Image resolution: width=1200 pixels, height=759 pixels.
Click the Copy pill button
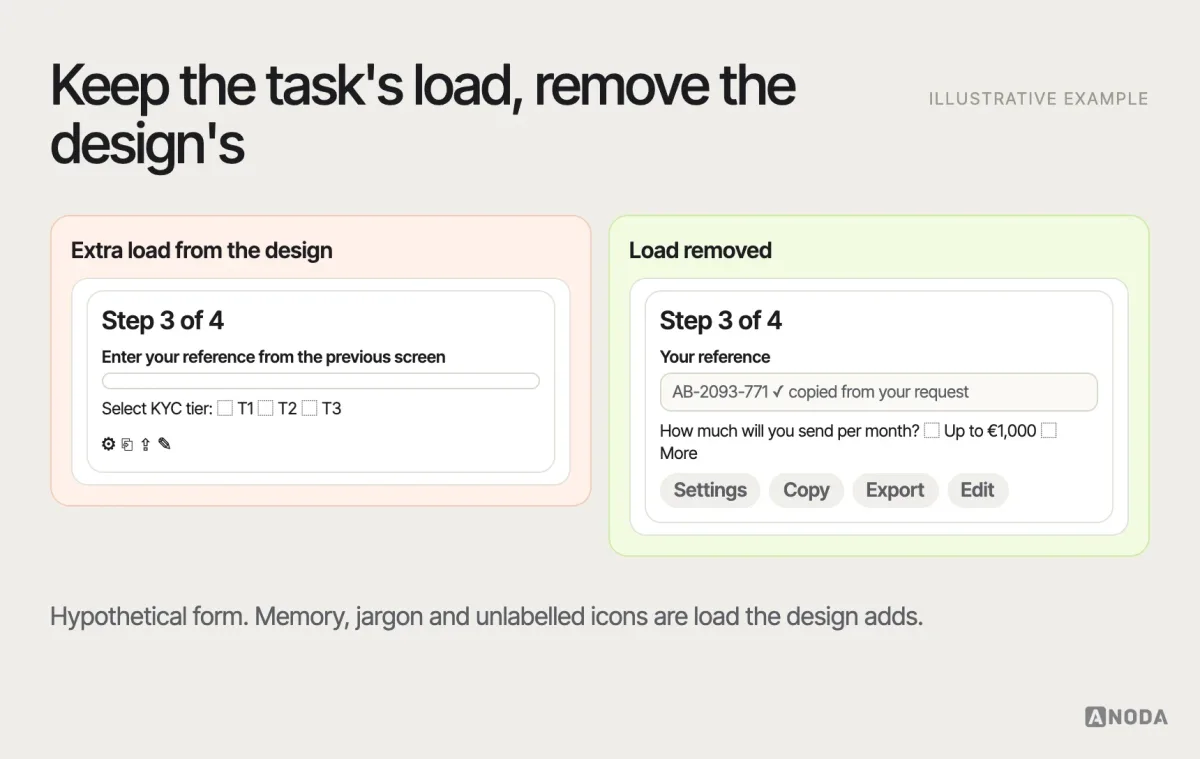(806, 490)
